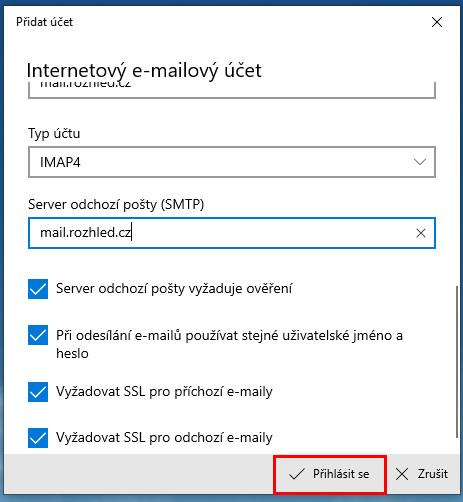
Task: Close the Přidat účet dialog window
Action: click(x=437, y=22)
